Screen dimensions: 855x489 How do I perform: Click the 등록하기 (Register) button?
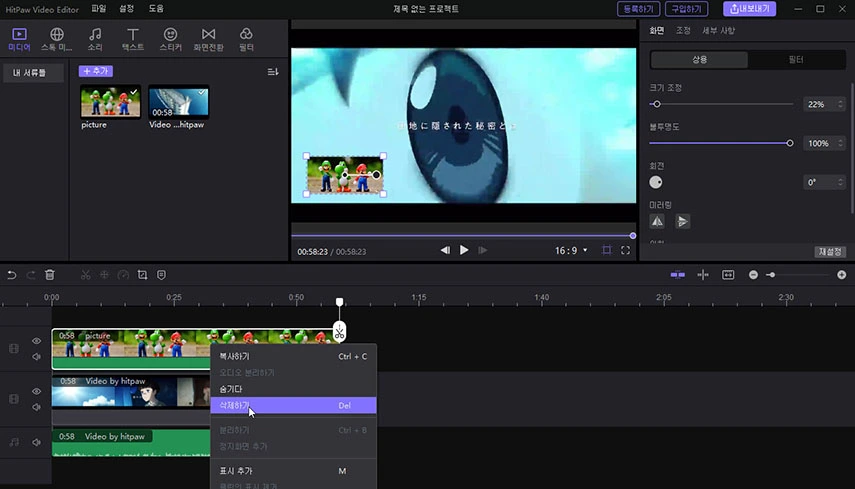[639, 9]
